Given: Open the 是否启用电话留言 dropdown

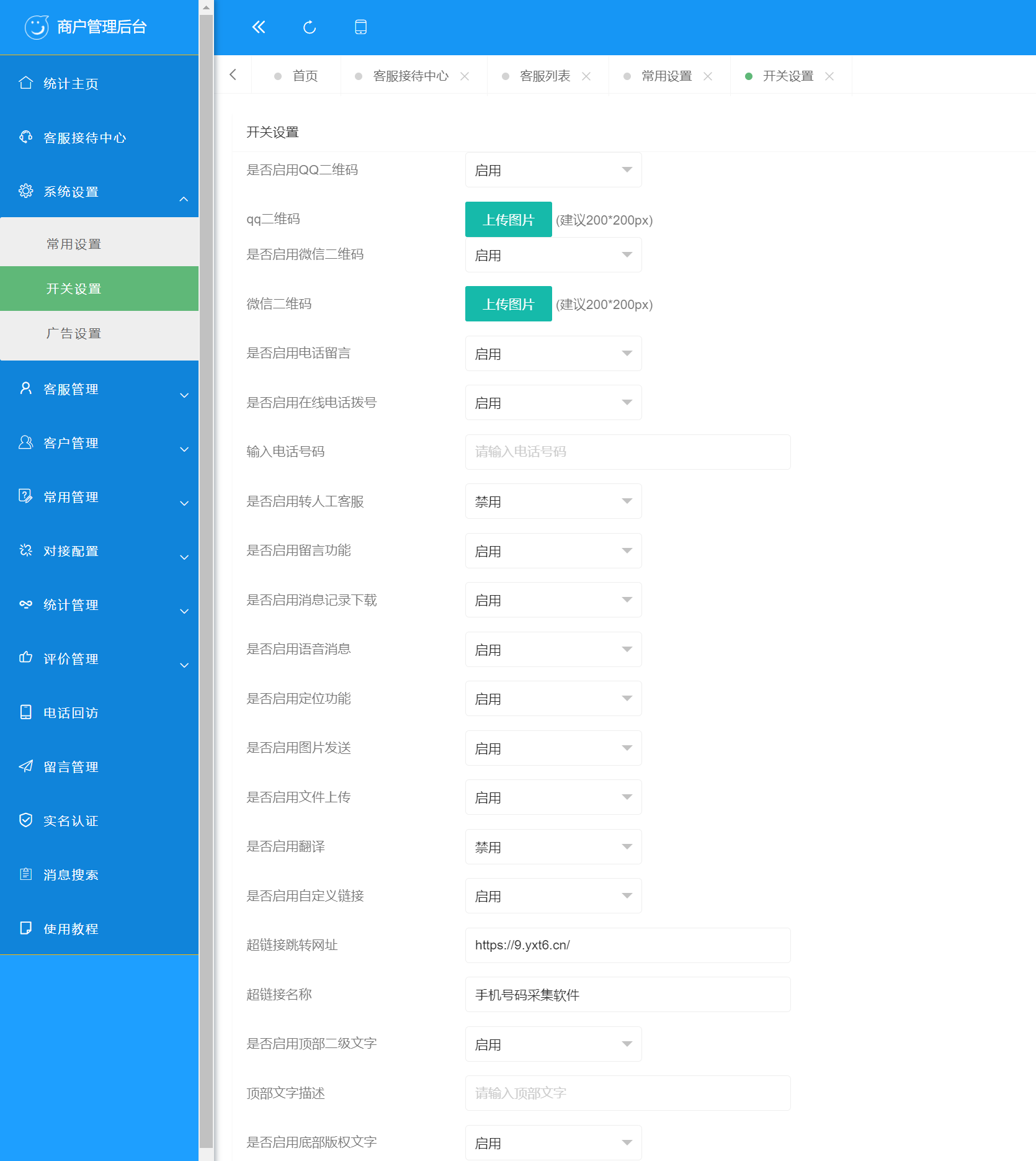Looking at the screenshot, I should 553,354.
